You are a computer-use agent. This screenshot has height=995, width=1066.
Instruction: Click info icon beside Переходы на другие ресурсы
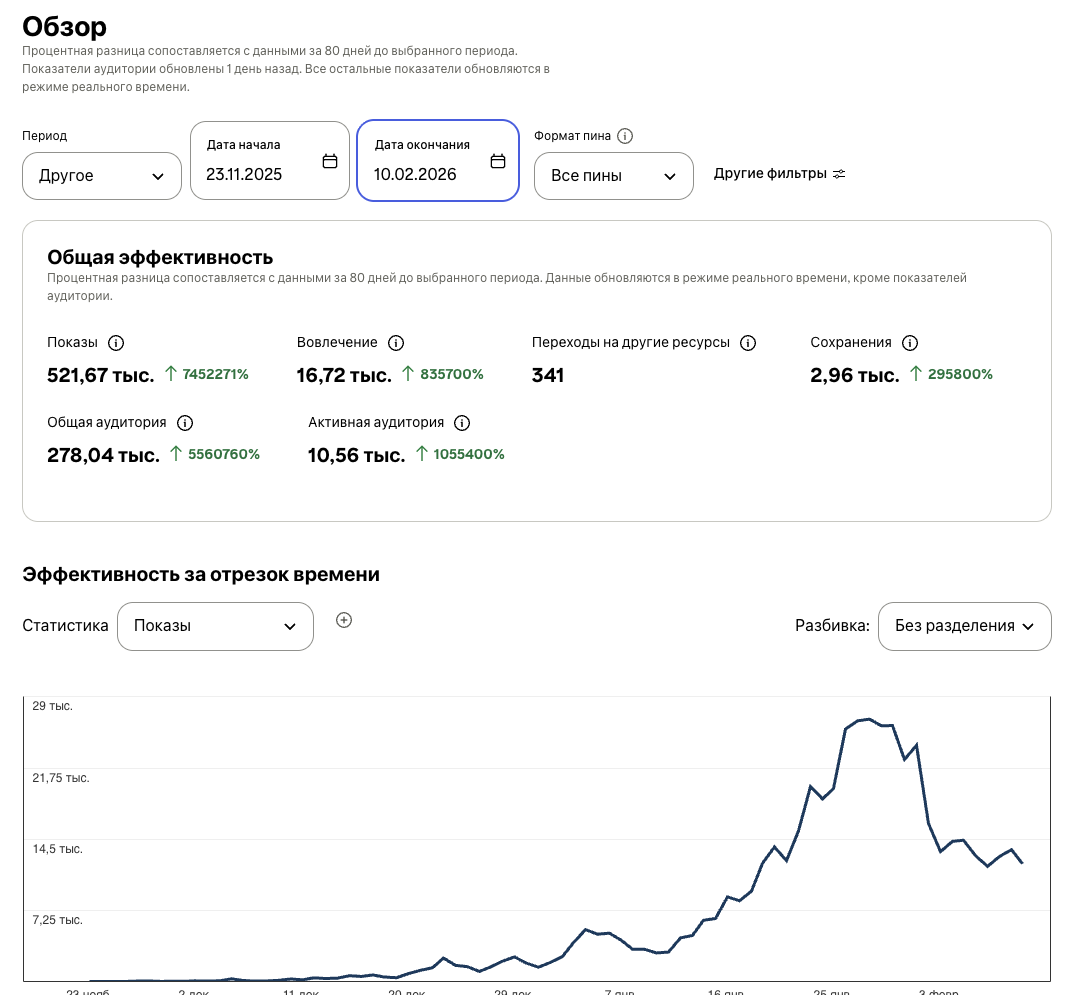747,343
